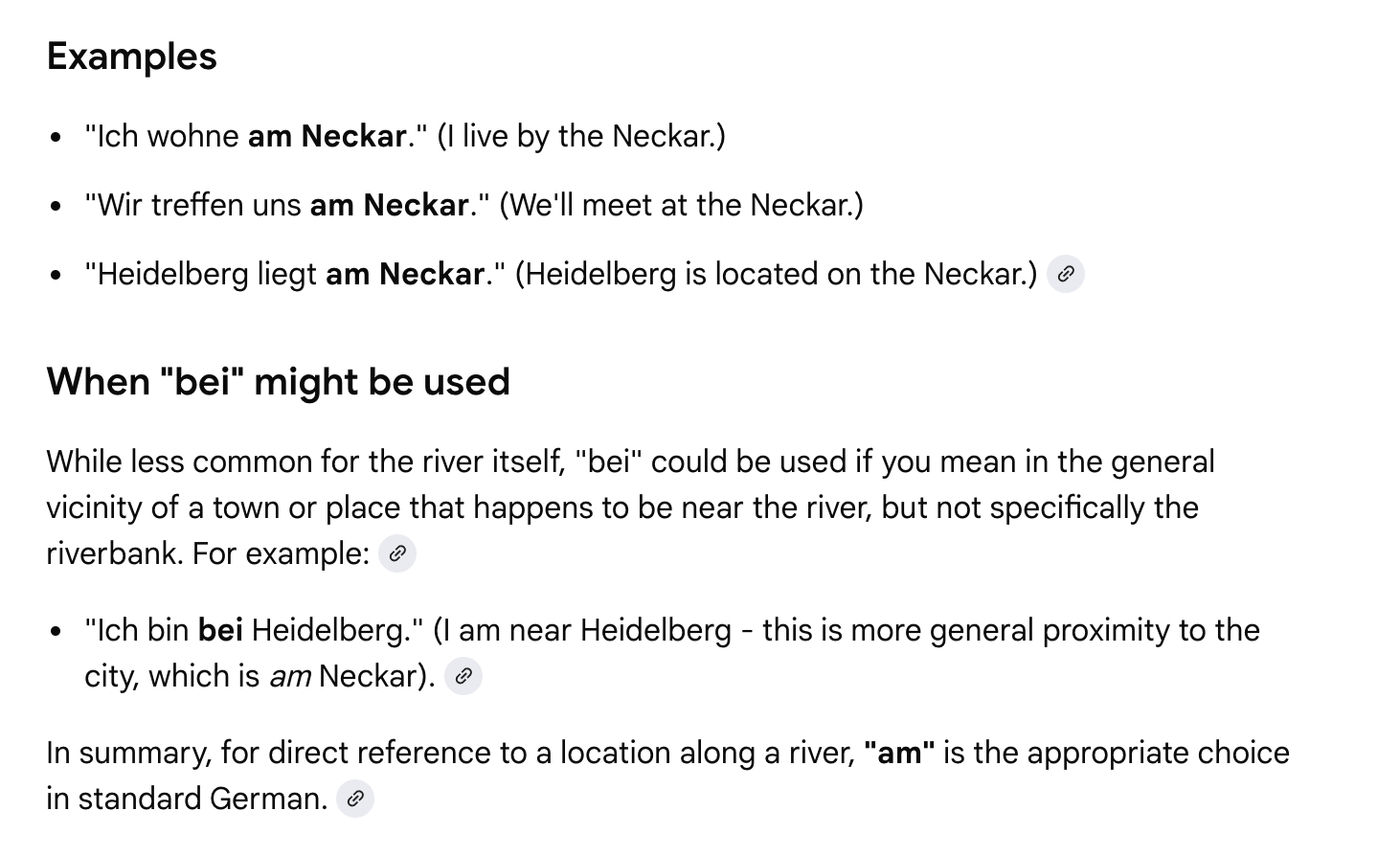Open the link icon after "For example:"
This screenshot has height=856, width=1400.
pyautogui.click(x=397, y=553)
